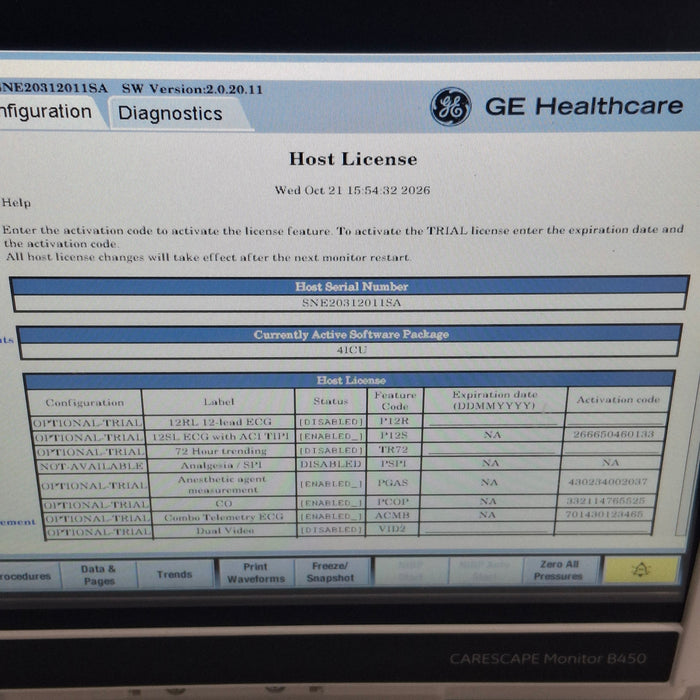Viewport: 700px width, 700px height.
Task: Click expiration date field for Dual Video
Action: 486,528
